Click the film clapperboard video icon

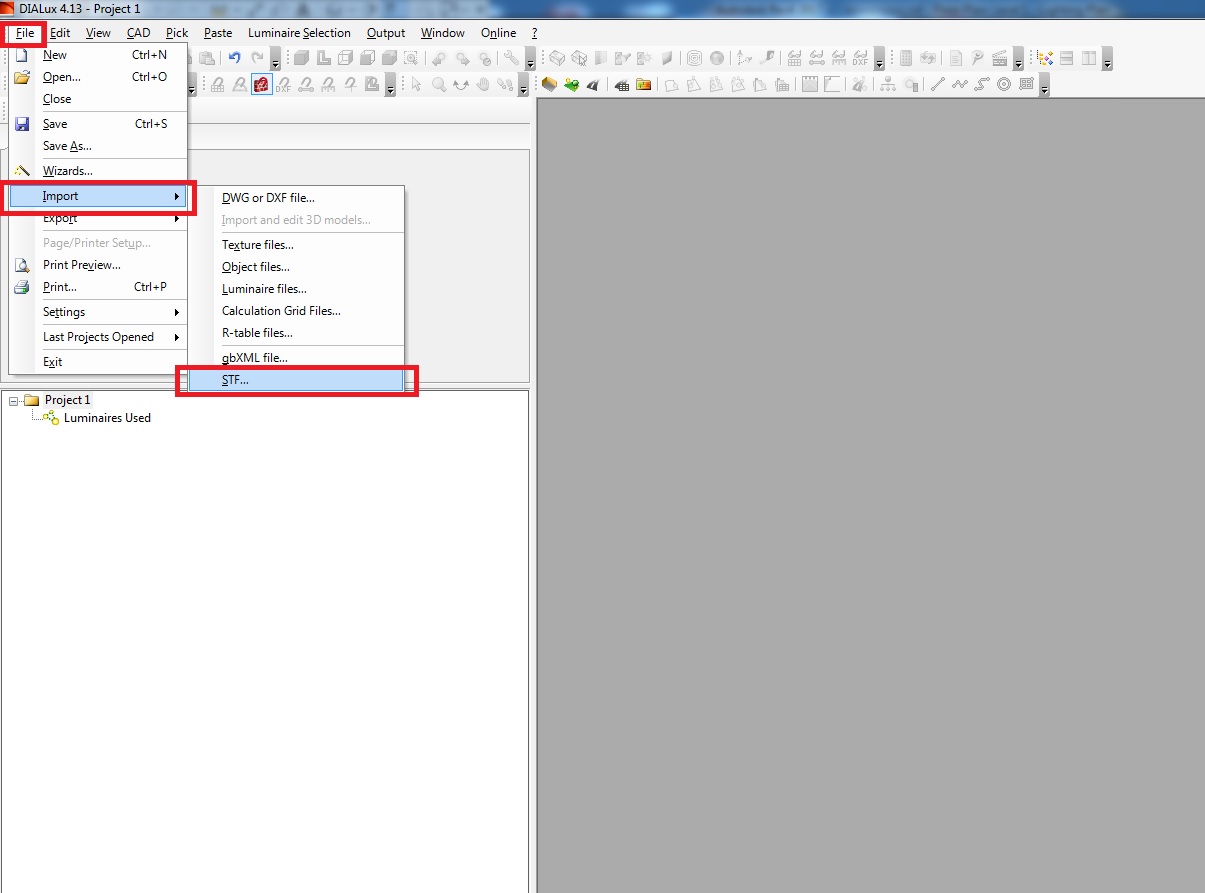pyautogui.click(x=999, y=58)
